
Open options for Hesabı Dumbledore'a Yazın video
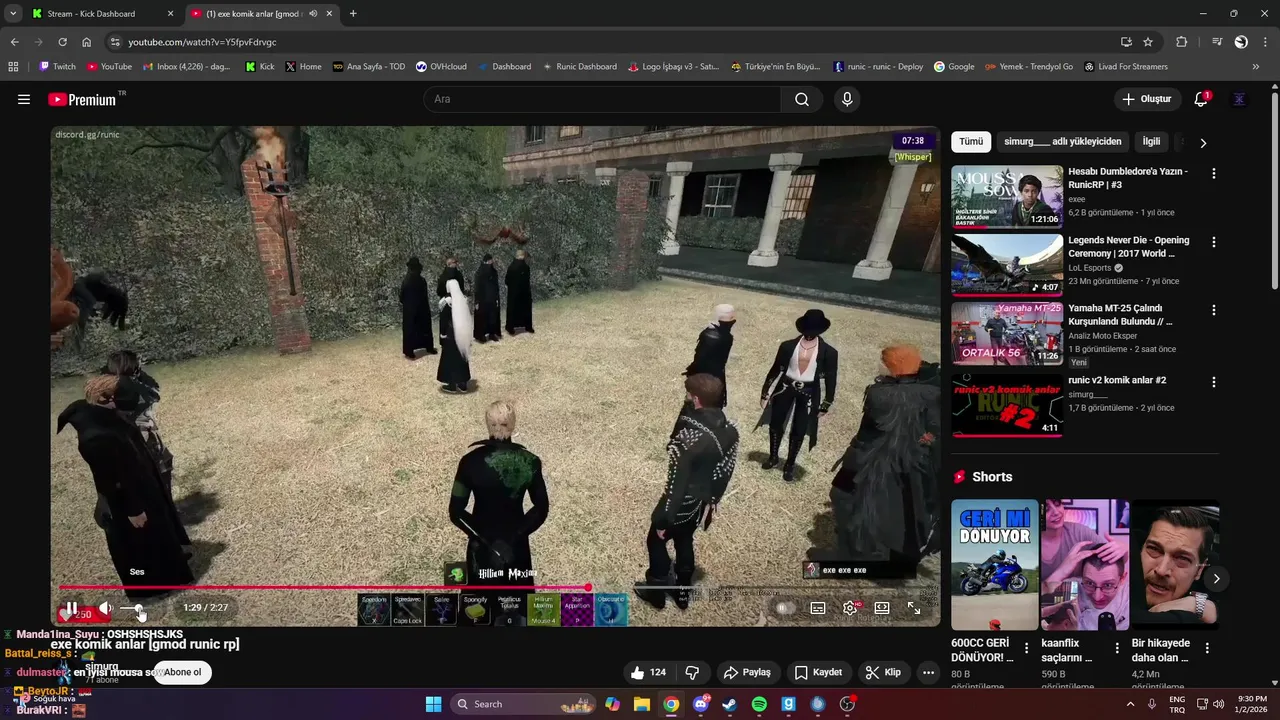click(1214, 174)
